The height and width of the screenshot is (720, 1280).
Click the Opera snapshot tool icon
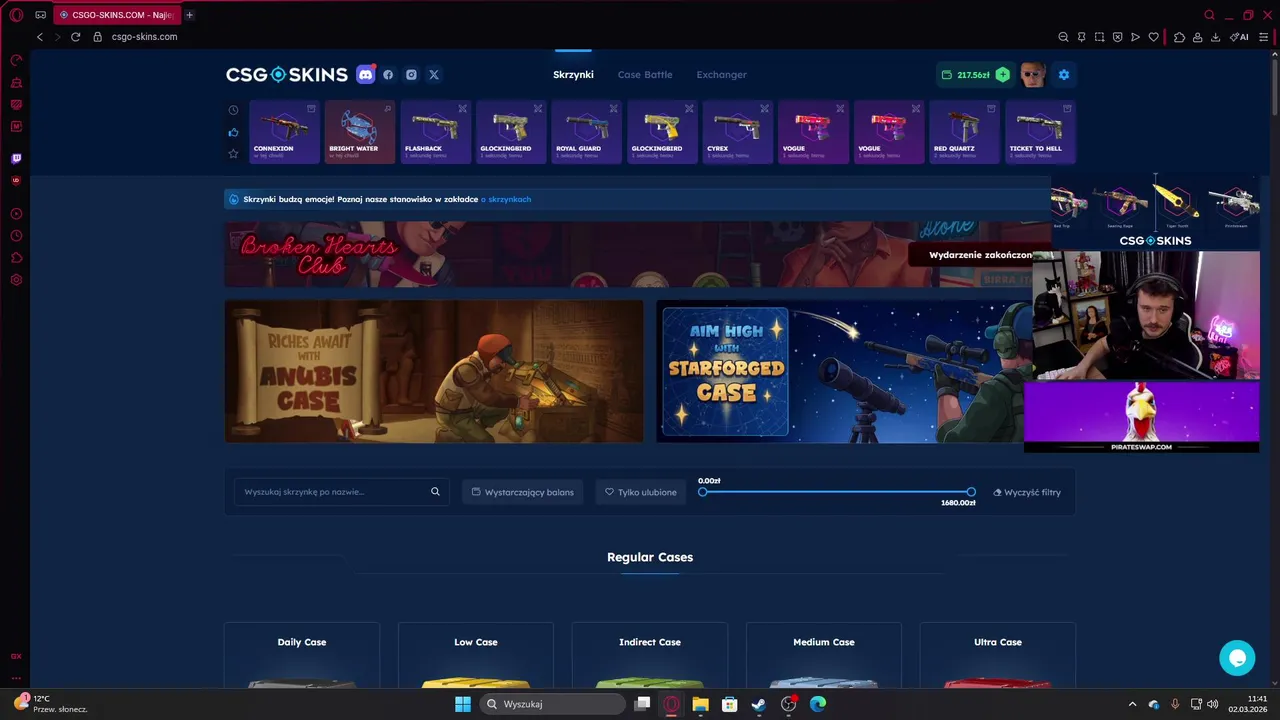(1099, 37)
